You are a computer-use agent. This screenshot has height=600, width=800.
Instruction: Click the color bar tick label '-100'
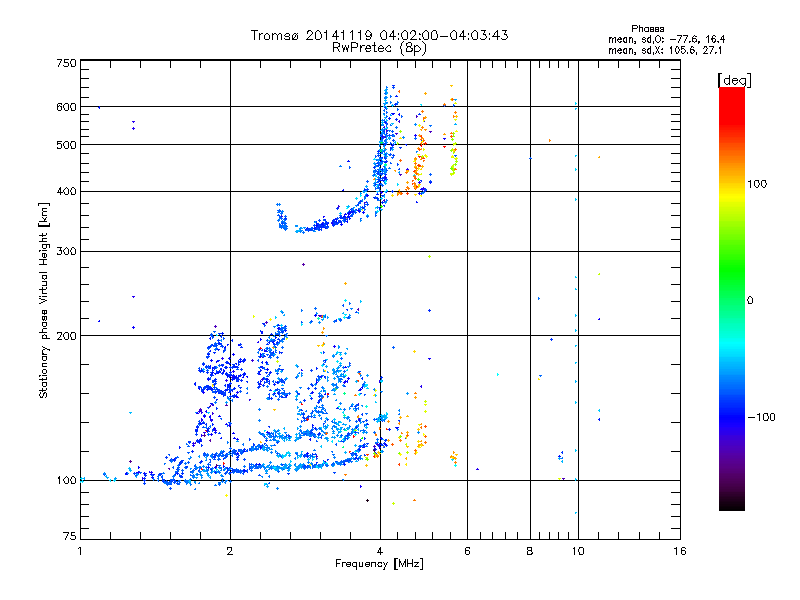coord(761,417)
